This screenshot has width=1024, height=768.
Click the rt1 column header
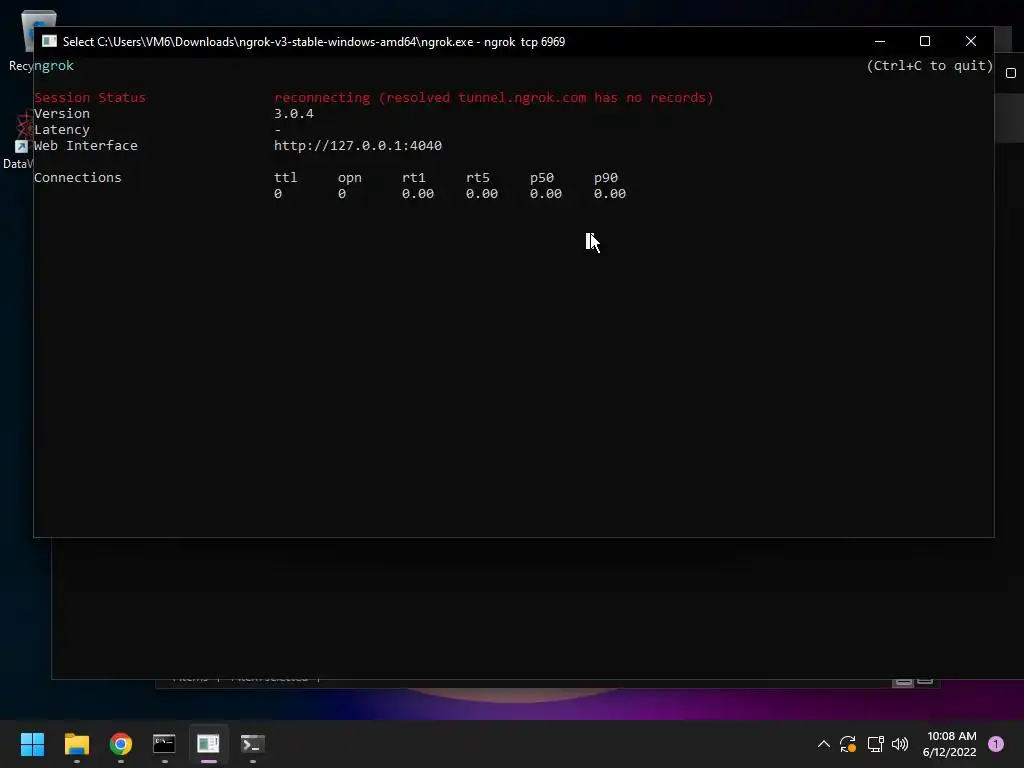coord(414,178)
